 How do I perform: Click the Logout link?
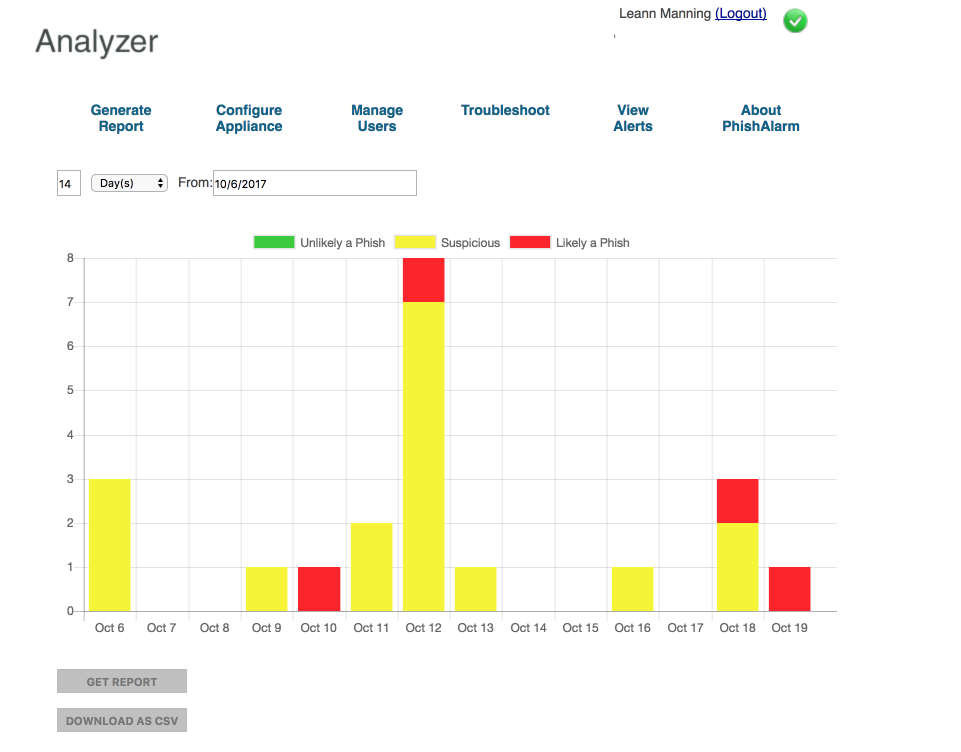(741, 14)
